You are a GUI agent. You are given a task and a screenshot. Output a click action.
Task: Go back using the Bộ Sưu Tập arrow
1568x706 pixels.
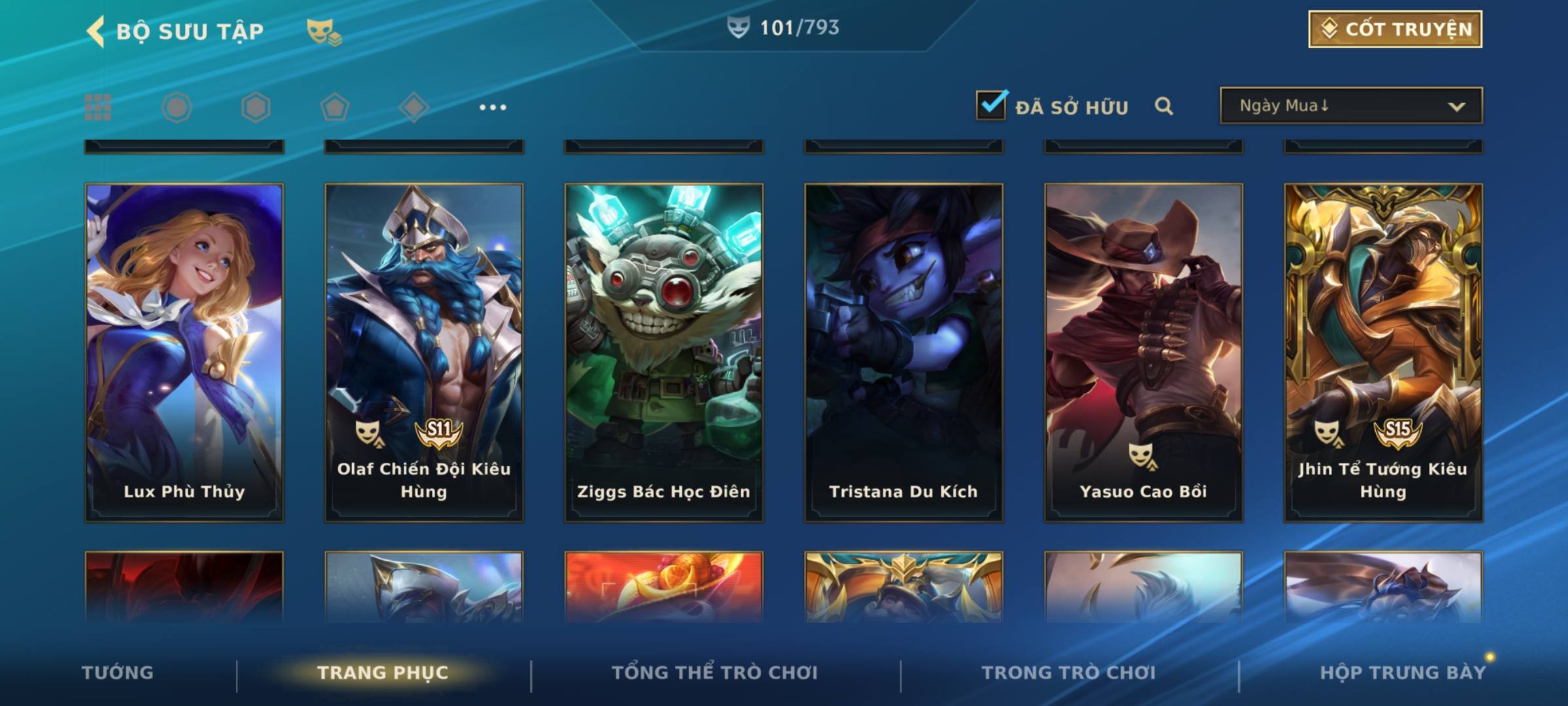click(x=95, y=31)
